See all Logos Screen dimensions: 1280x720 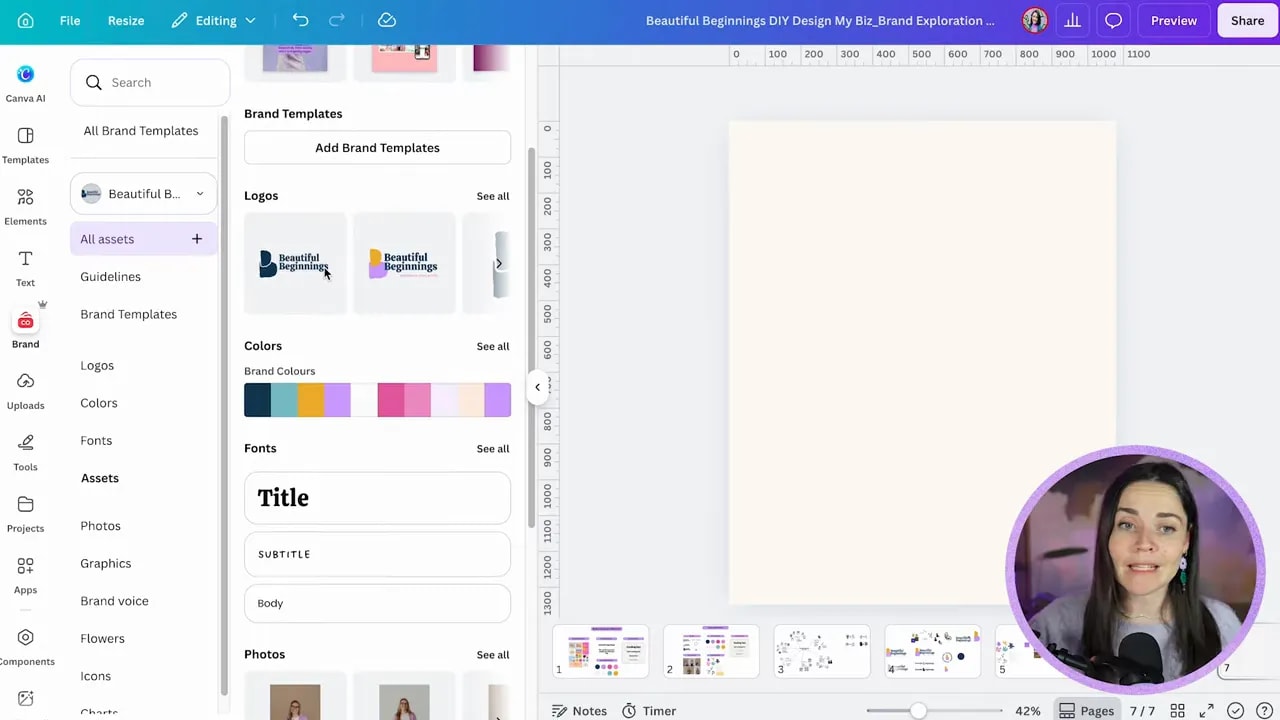pyautogui.click(x=492, y=196)
